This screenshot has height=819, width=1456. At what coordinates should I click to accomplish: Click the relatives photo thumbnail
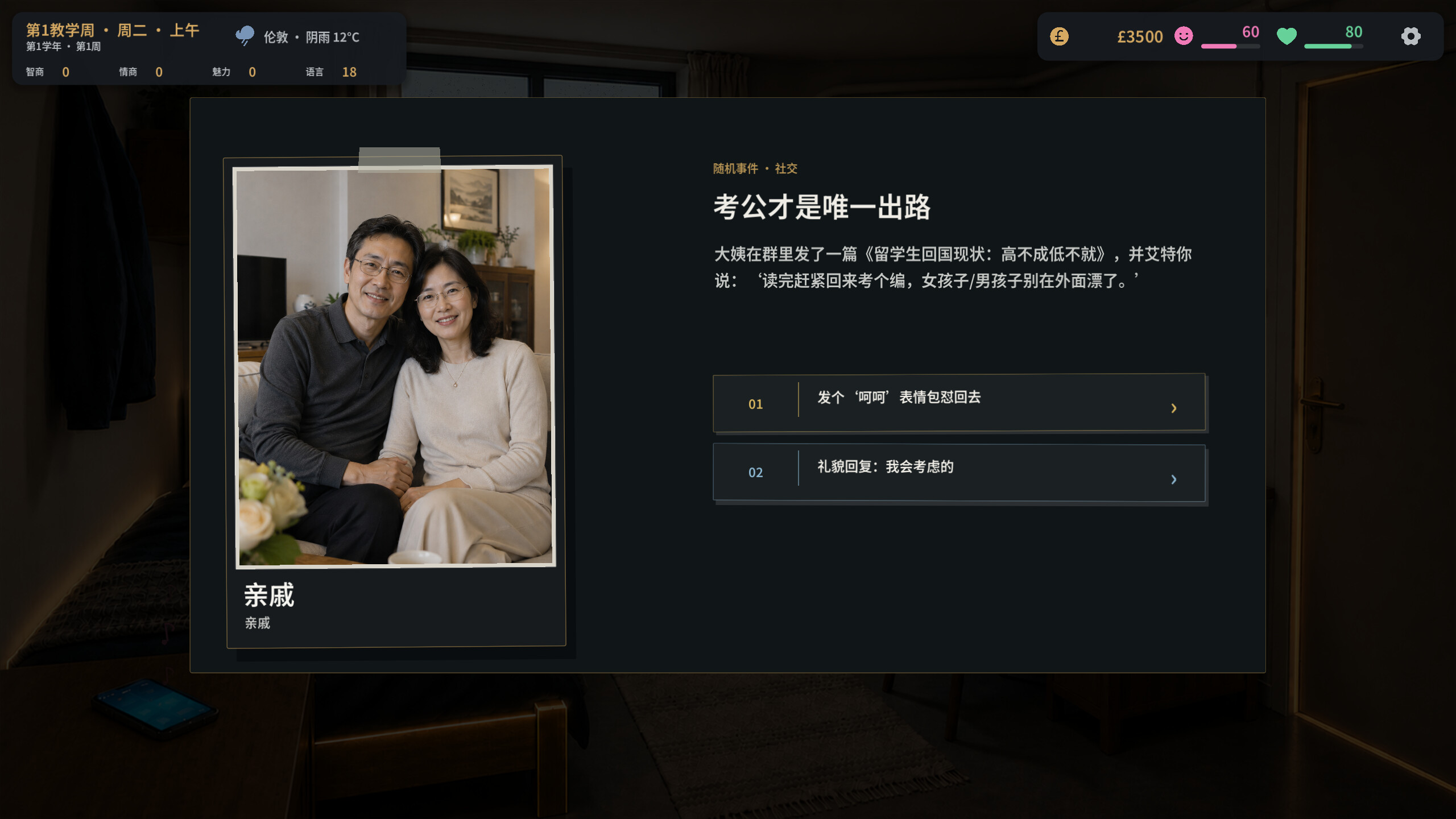point(395,366)
